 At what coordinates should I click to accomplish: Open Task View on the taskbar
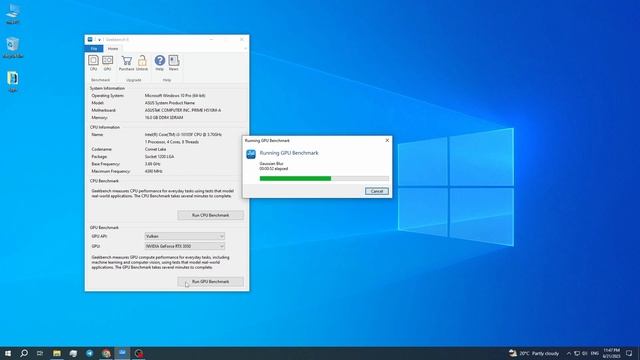coord(40,353)
